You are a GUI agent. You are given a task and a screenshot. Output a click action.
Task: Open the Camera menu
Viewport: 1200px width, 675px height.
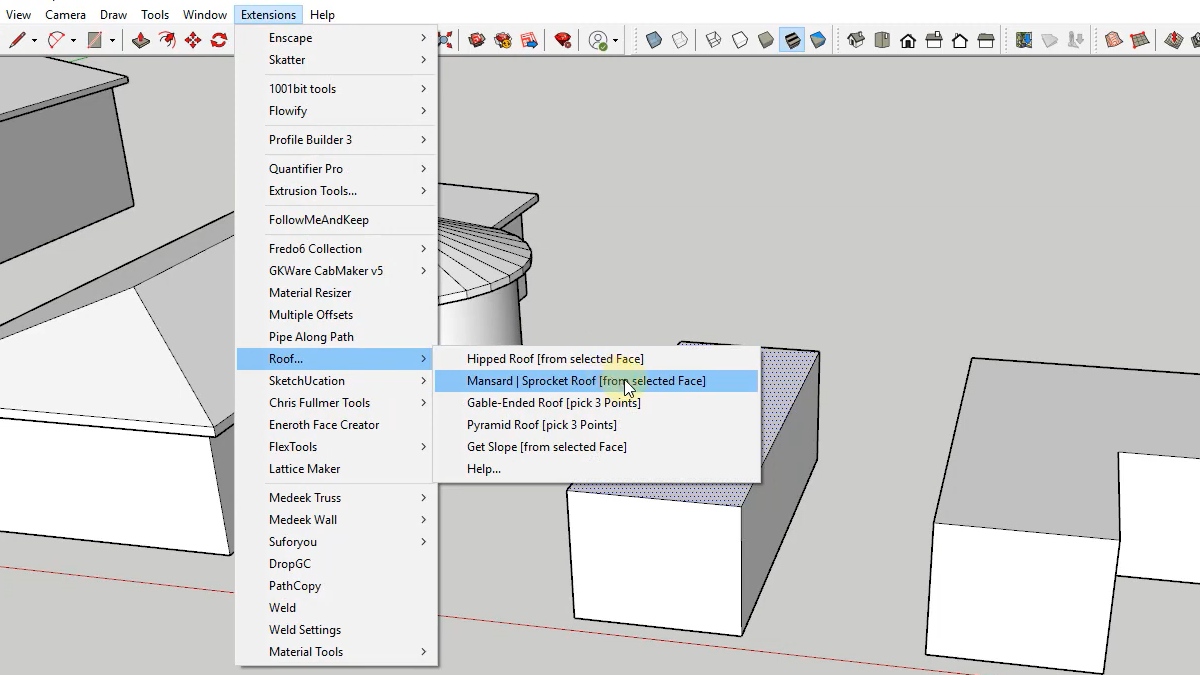[65, 15]
